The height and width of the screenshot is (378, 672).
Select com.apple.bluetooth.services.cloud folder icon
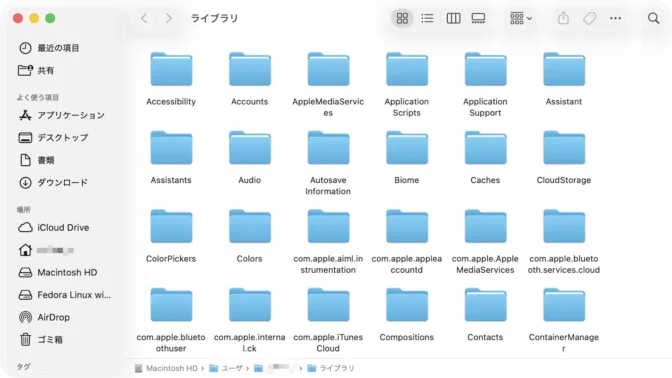coord(564,226)
